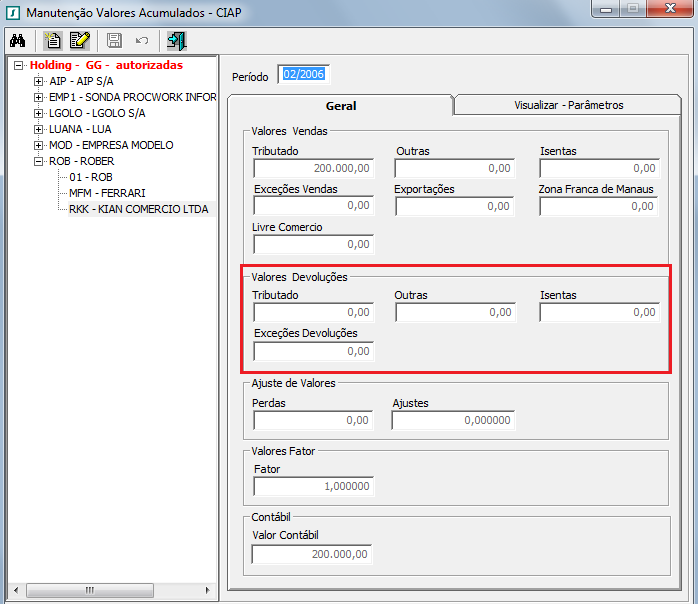
Task: Click Tributado field under Valores Vendas
Action: (x=312, y=169)
